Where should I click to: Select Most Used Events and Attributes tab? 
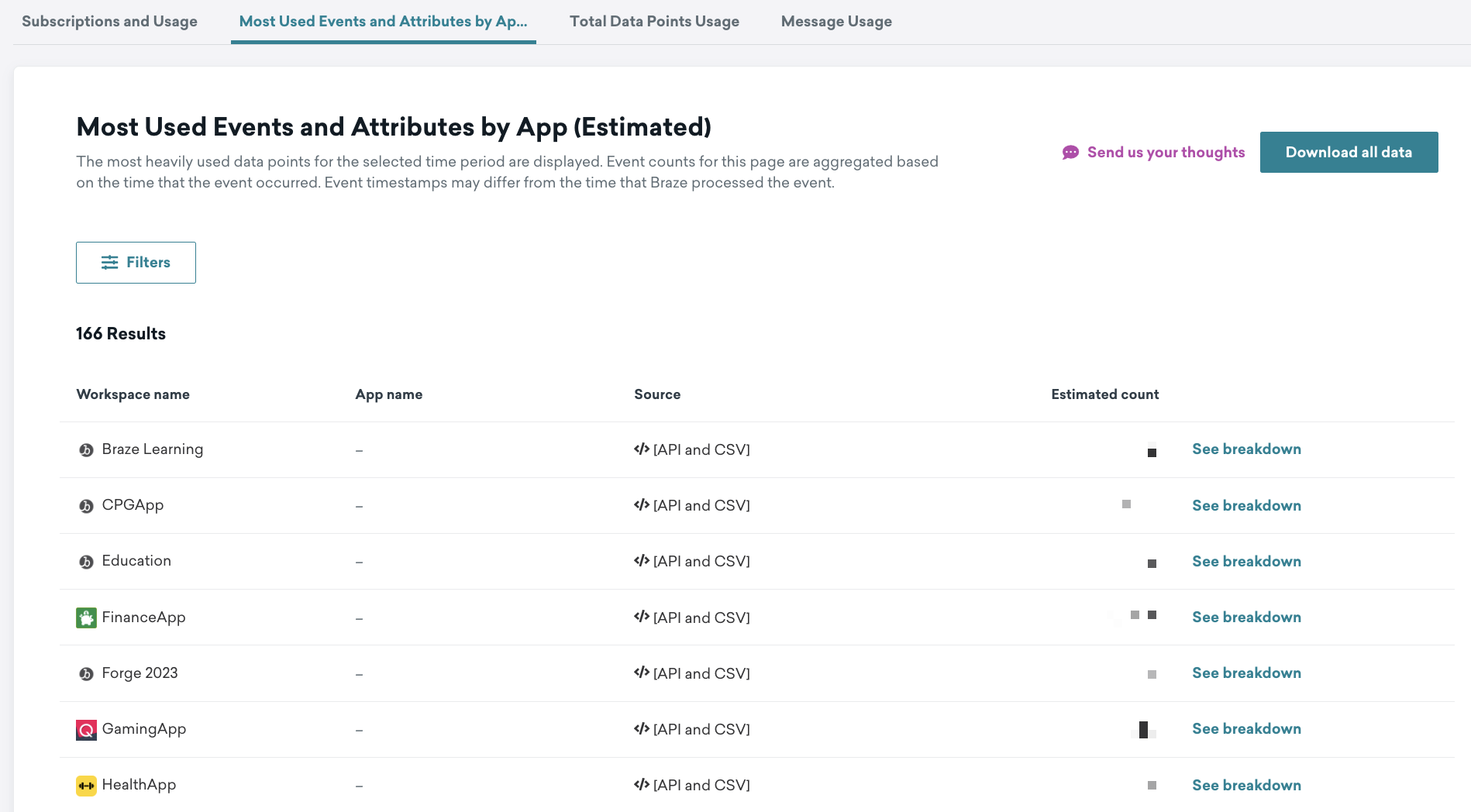pyautogui.click(x=383, y=21)
